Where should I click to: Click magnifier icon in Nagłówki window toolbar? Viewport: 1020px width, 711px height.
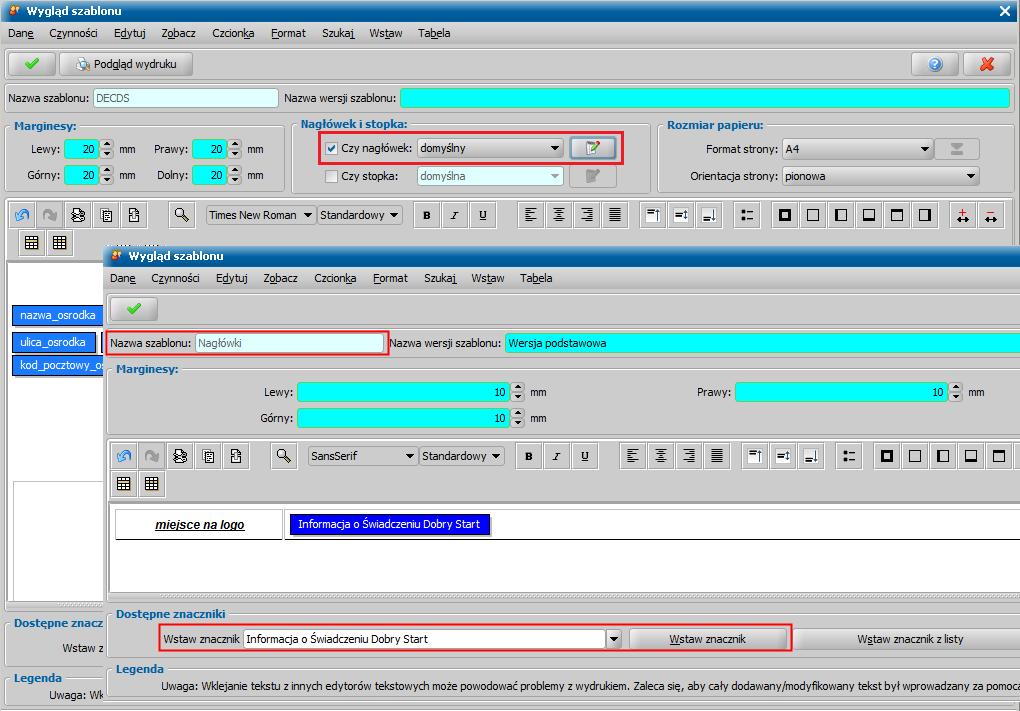[x=284, y=456]
